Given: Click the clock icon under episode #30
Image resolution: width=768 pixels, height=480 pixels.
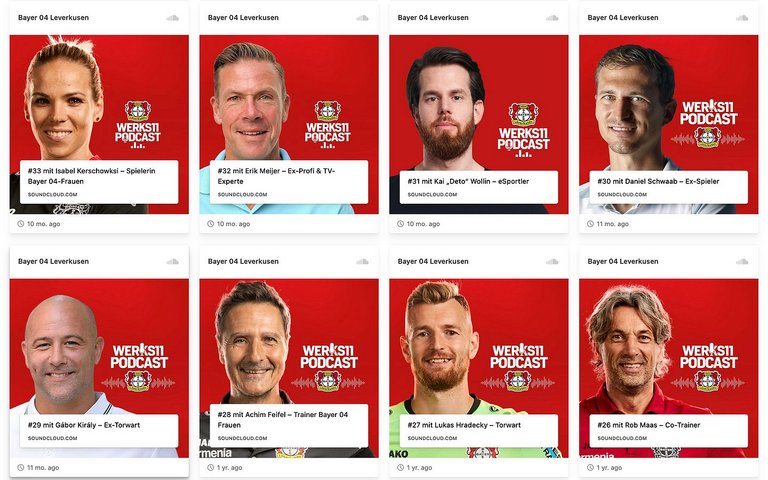Looking at the screenshot, I should (x=590, y=224).
